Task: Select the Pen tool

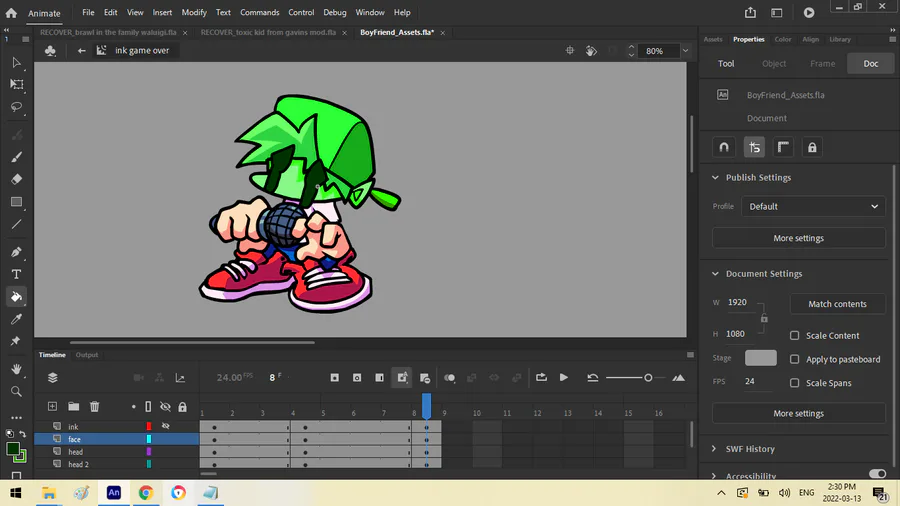Action: (x=16, y=252)
